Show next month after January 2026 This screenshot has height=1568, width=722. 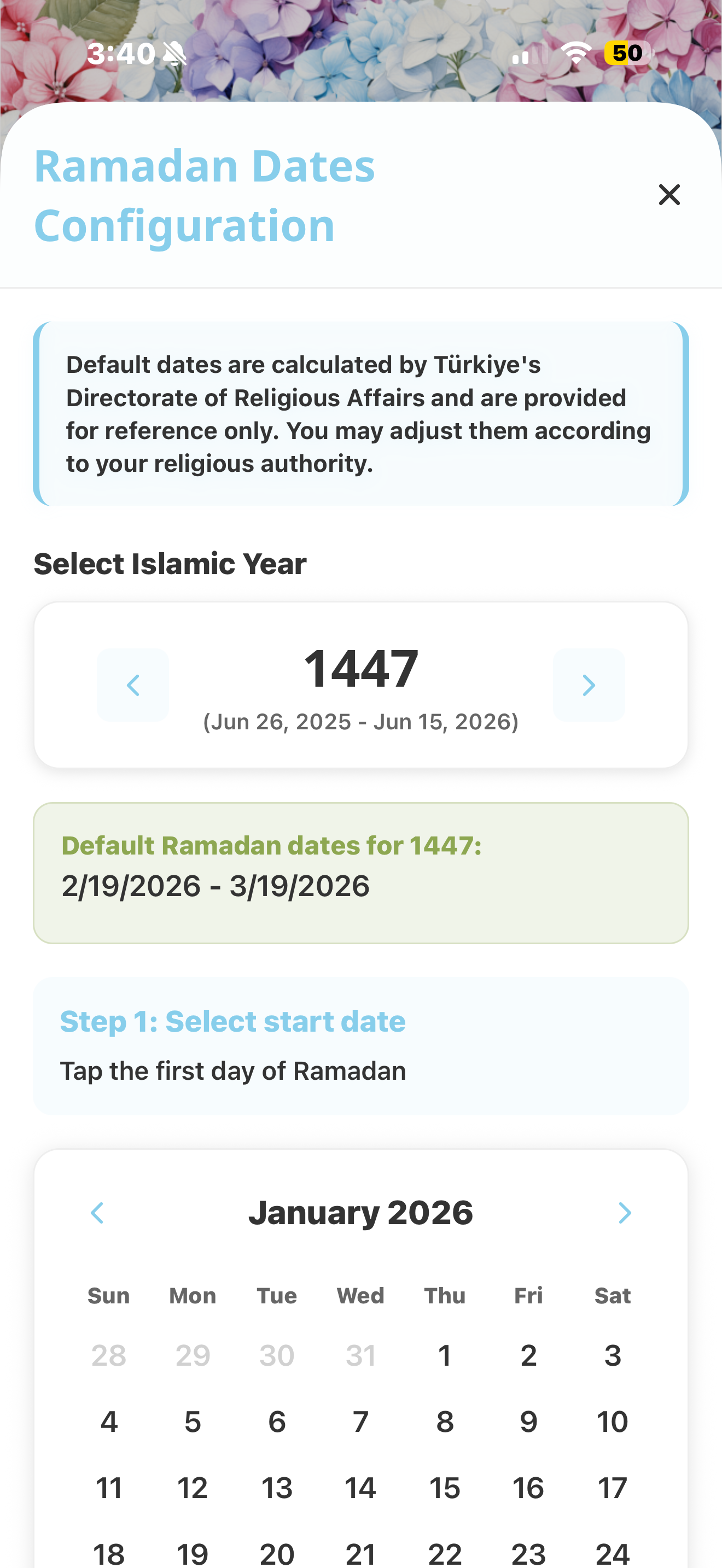click(625, 1213)
